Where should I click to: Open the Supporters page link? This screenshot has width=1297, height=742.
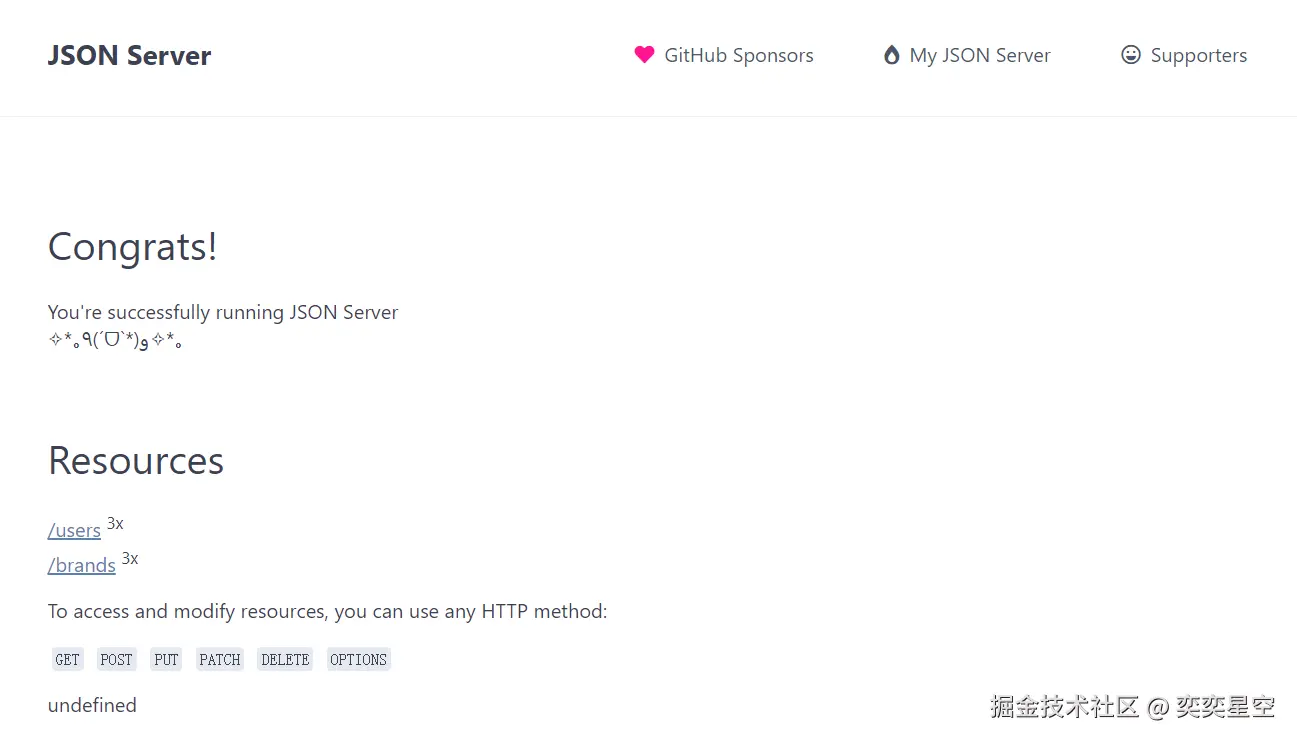point(1198,56)
